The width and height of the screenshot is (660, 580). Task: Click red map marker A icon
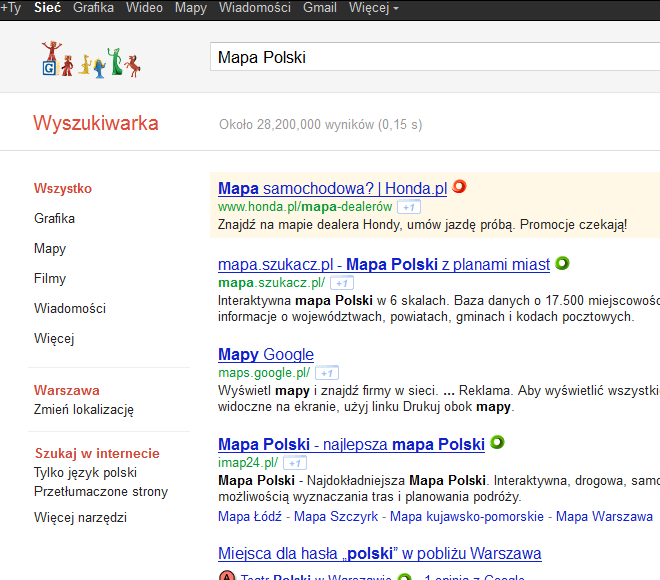(227, 576)
